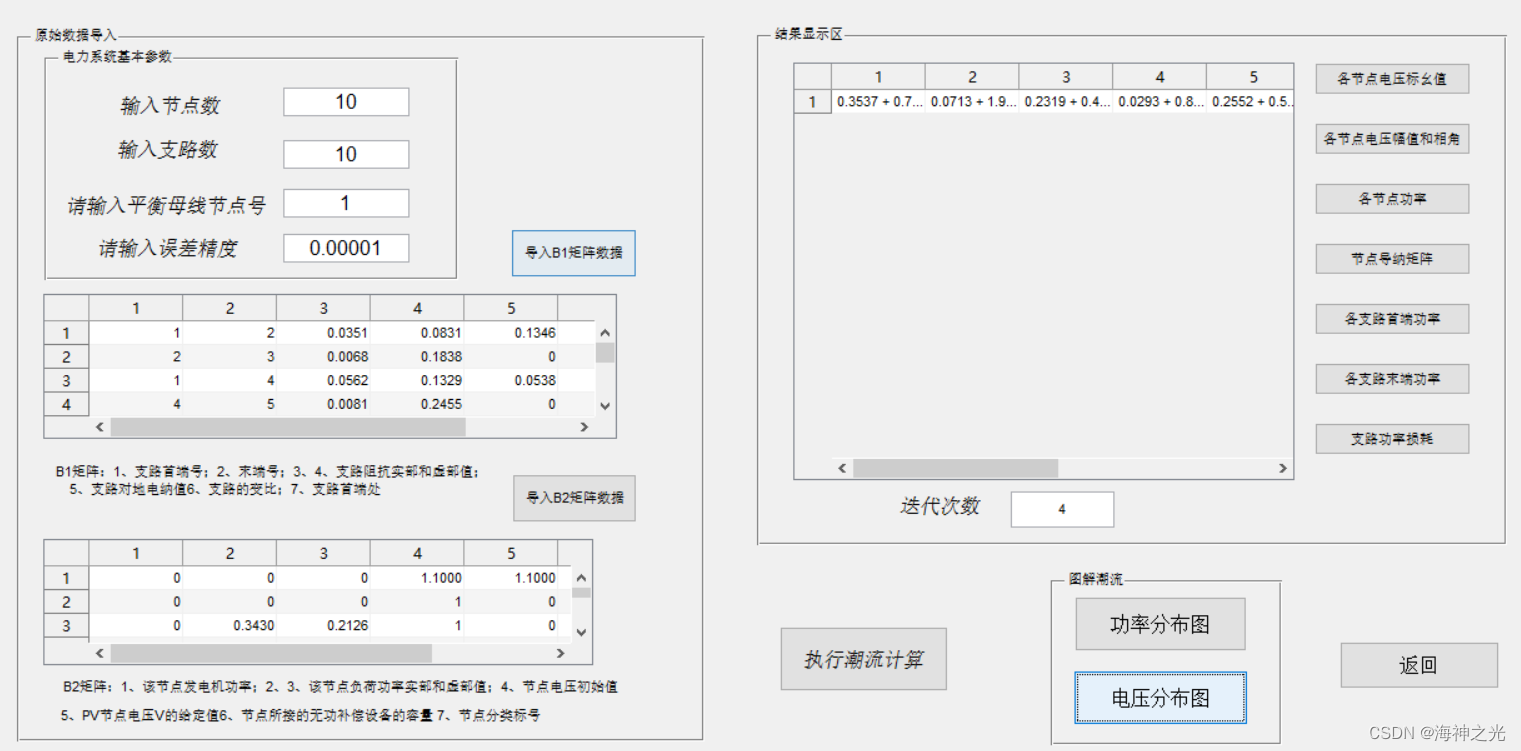1521x751 pixels.
Task: Show 各支路首端功率 results
Action: (x=1392, y=319)
